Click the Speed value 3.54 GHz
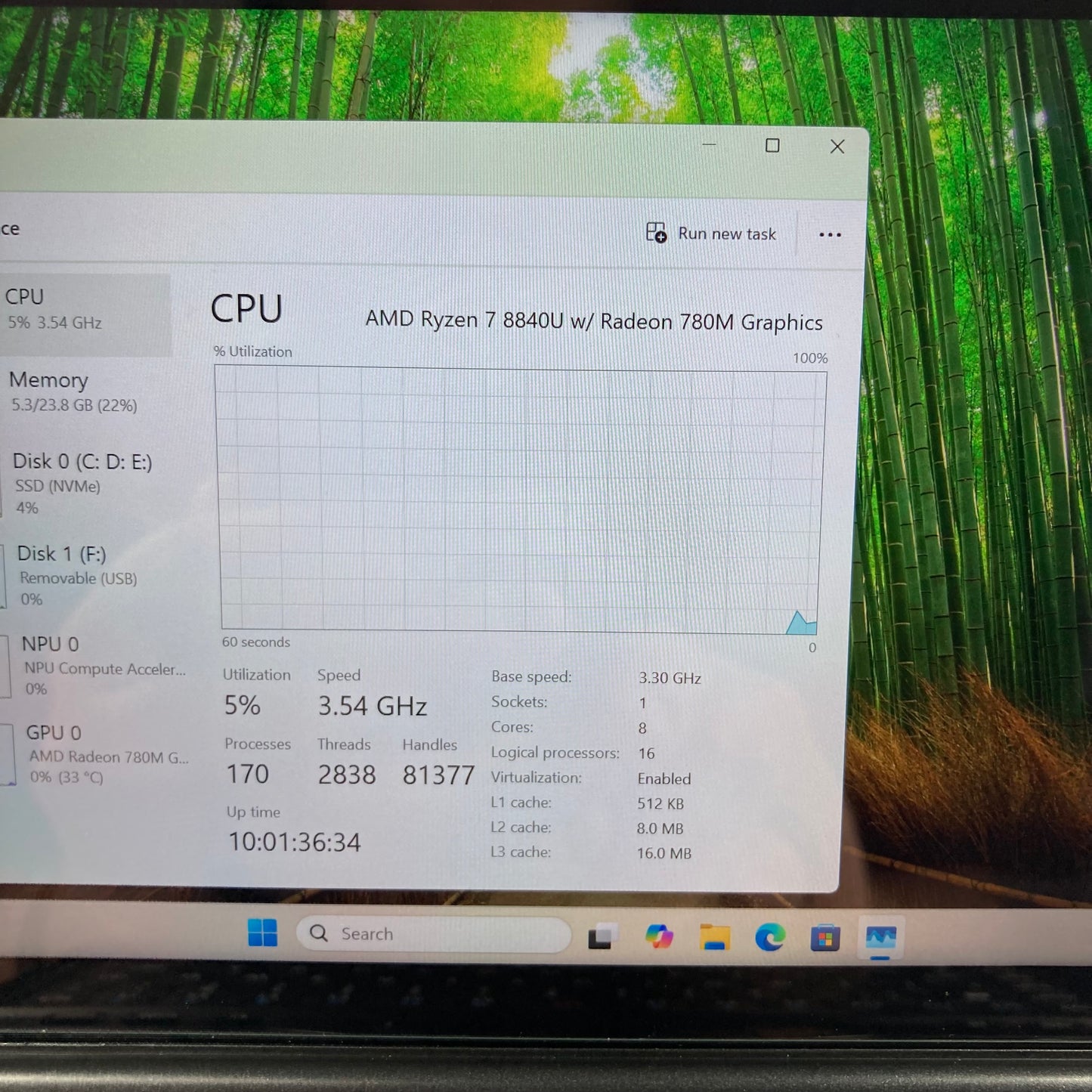This screenshot has width=1092, height=1092. pyautogui.click(x=372, y=706)
